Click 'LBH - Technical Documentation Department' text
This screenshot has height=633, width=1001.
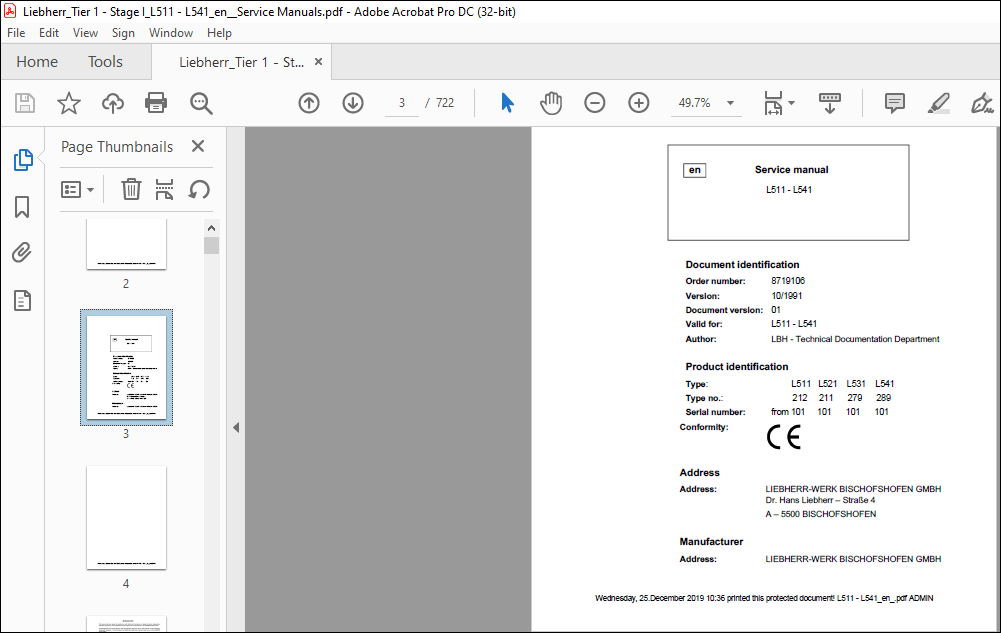click(x=855, y=339)
